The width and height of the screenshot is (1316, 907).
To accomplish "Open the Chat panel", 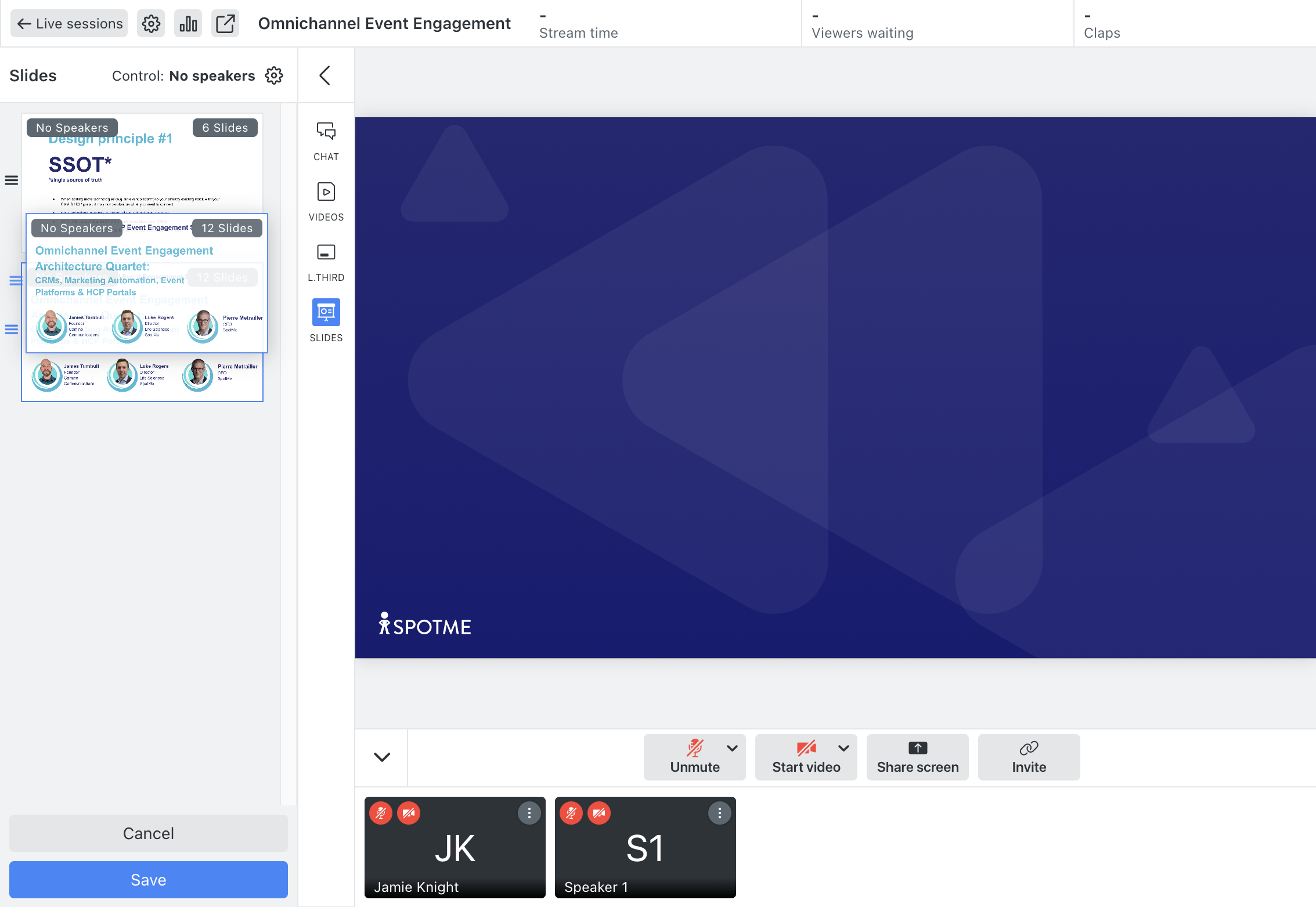I will [x=326, y=141].
